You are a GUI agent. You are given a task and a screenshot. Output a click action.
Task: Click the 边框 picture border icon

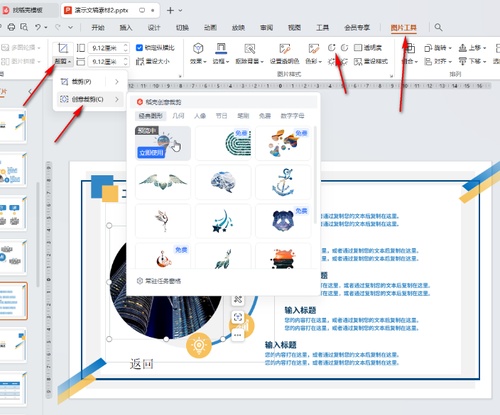click(x=221, y=49)
